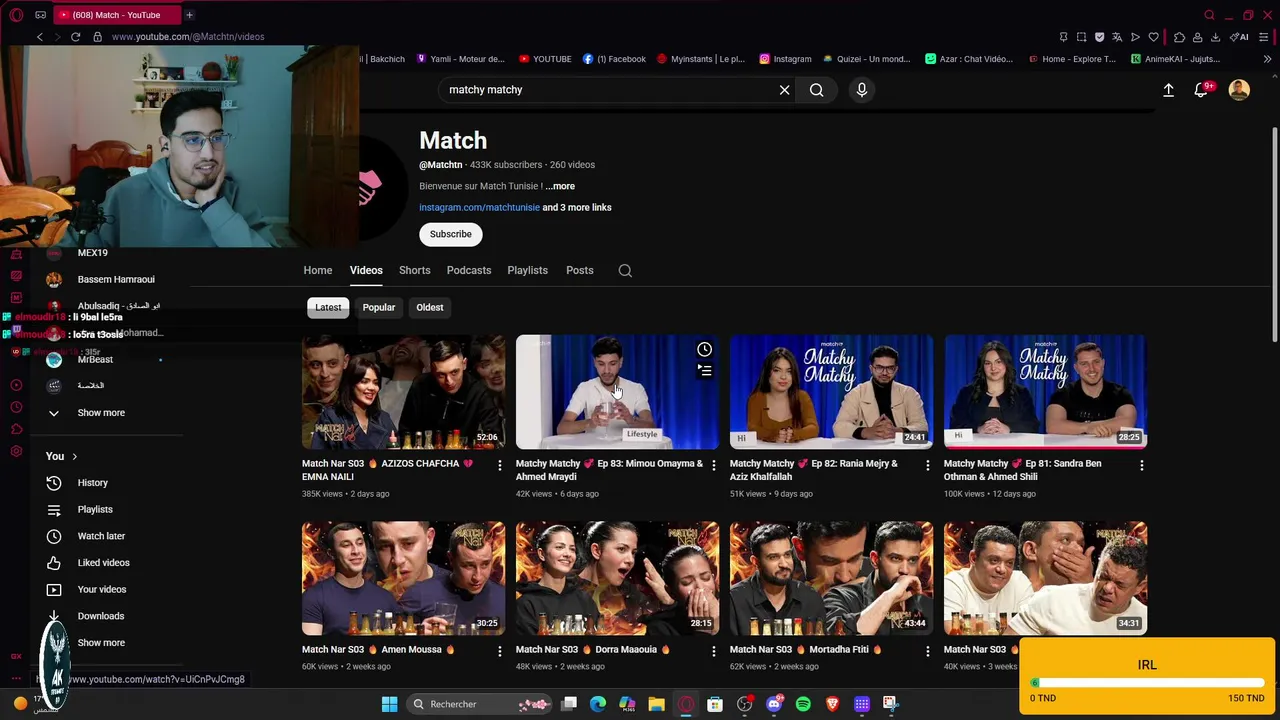Click the heart bookmark icon in address bar

click(1153, 37)
